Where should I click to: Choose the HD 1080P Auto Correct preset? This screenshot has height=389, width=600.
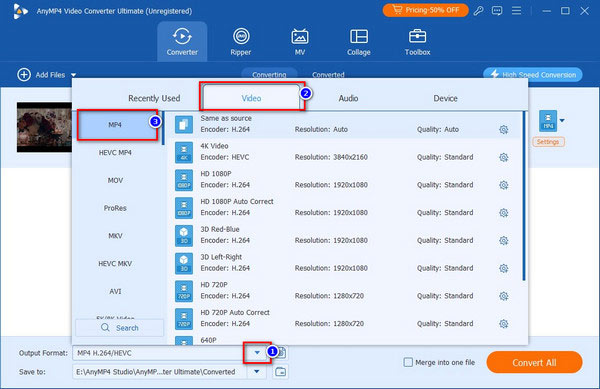click(x=344, y=207)
